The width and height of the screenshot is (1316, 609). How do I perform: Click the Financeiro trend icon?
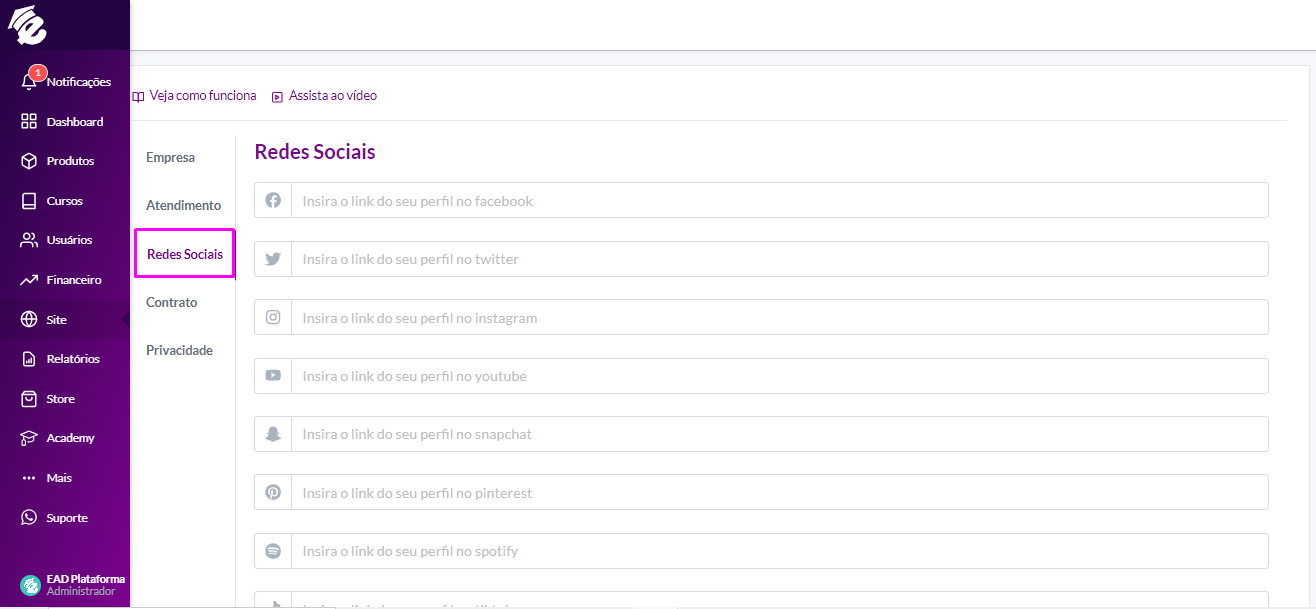pyautogui.click(x=29, y=280)
